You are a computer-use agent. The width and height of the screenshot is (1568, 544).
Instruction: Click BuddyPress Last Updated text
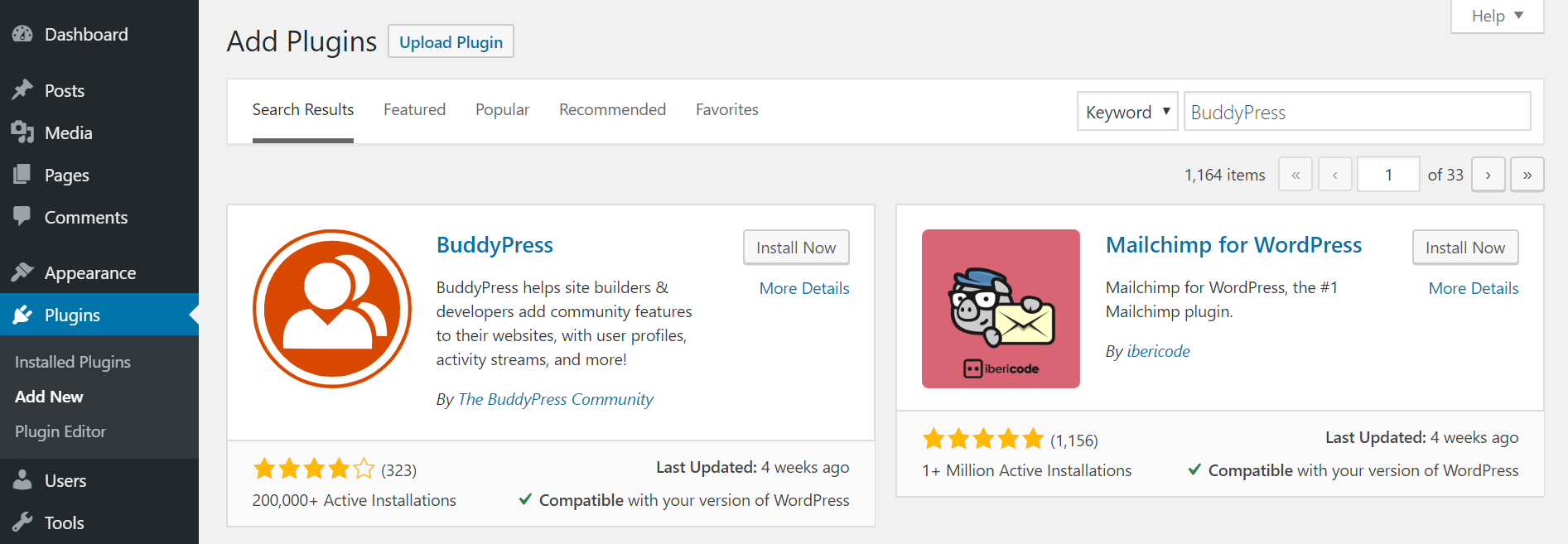pos(752,467)
